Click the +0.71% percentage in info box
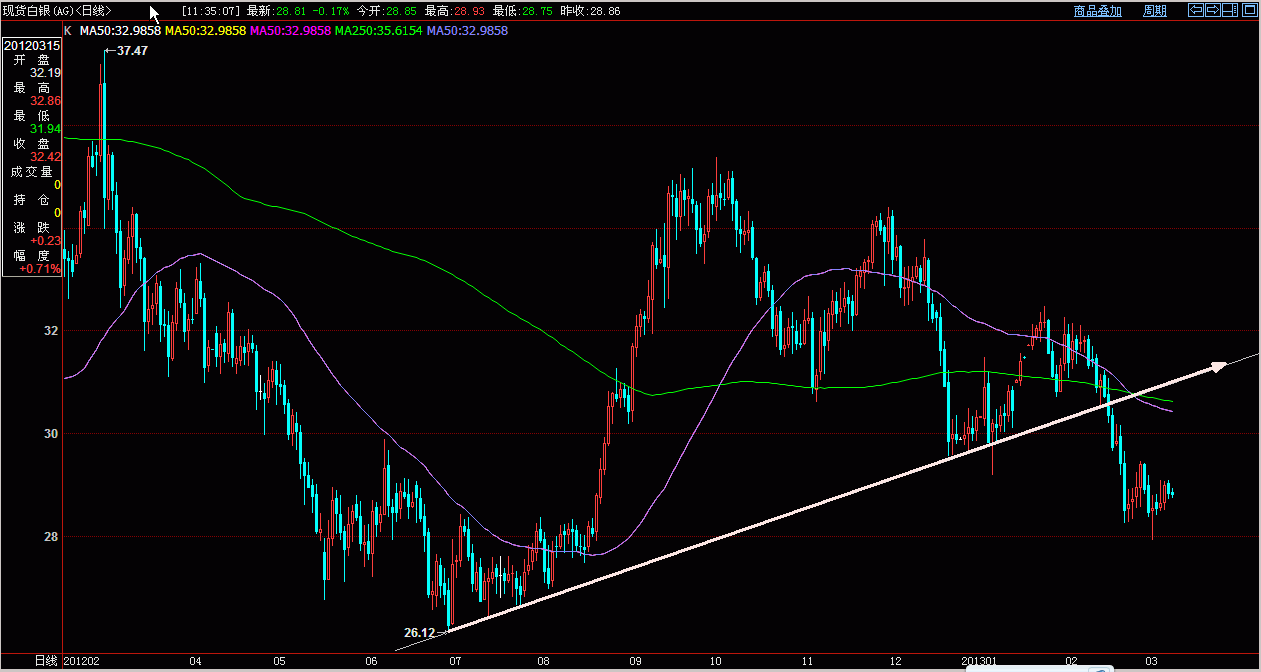1261x672 pixels. (x=40, y=269)
